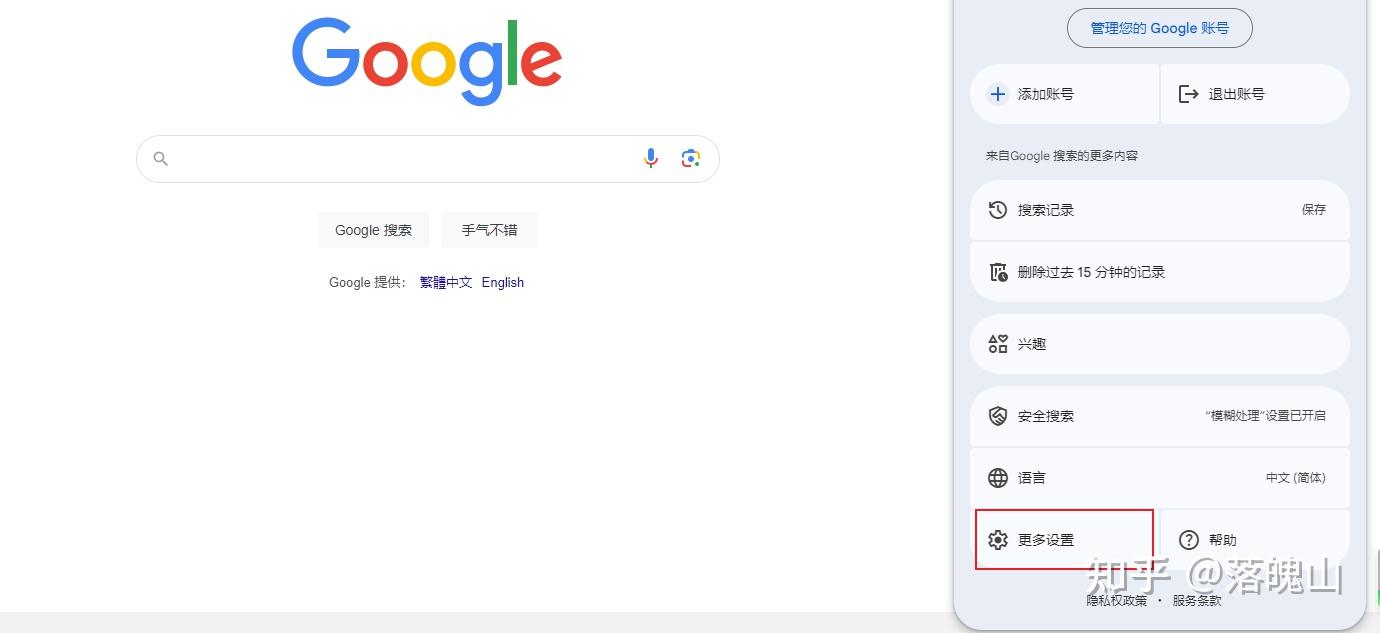Switch language via English link
The image size is (1380, 633).
[x=503, y=282]
